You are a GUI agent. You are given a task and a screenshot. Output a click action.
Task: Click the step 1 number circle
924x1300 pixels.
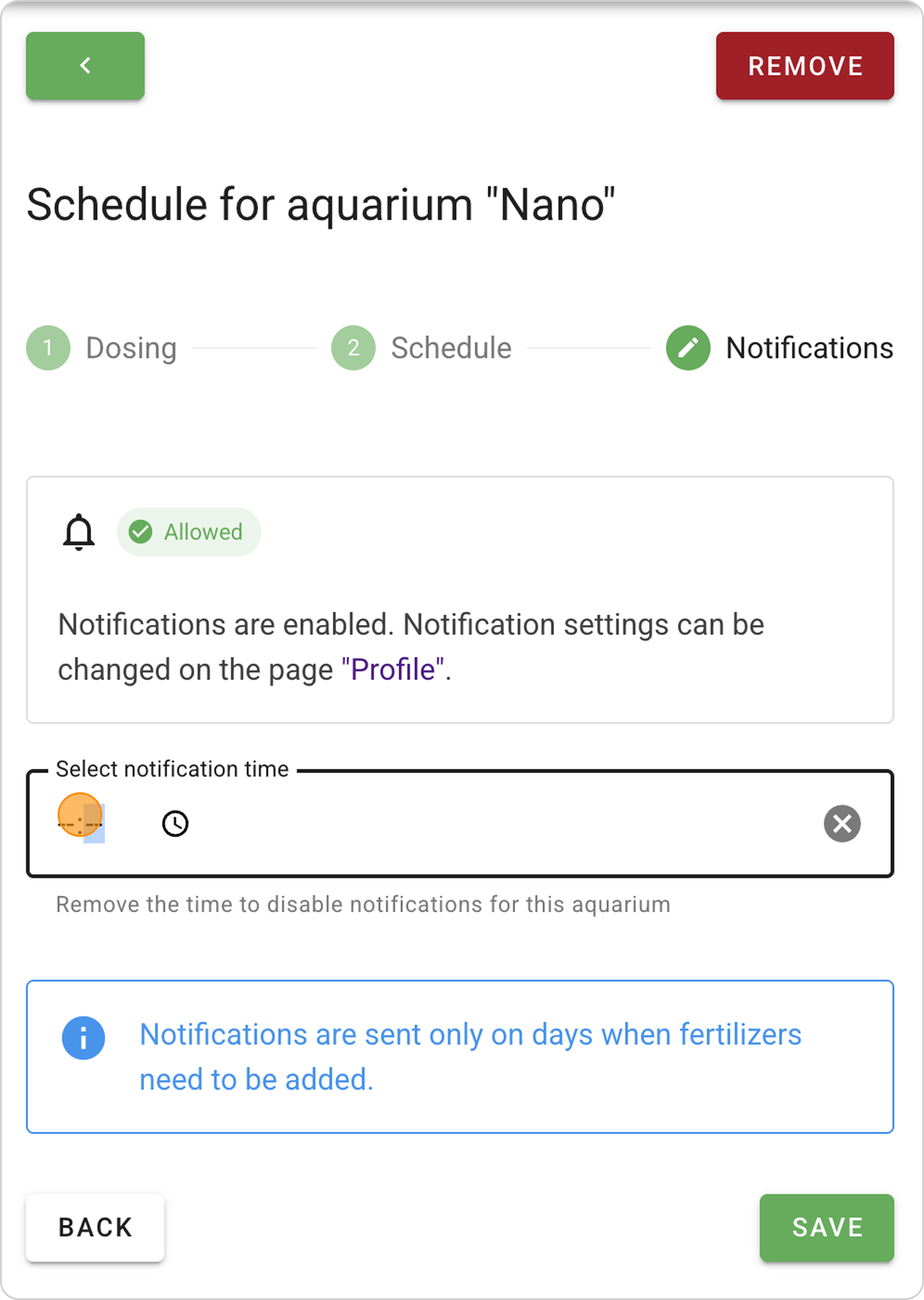click(x=48, y=348)
